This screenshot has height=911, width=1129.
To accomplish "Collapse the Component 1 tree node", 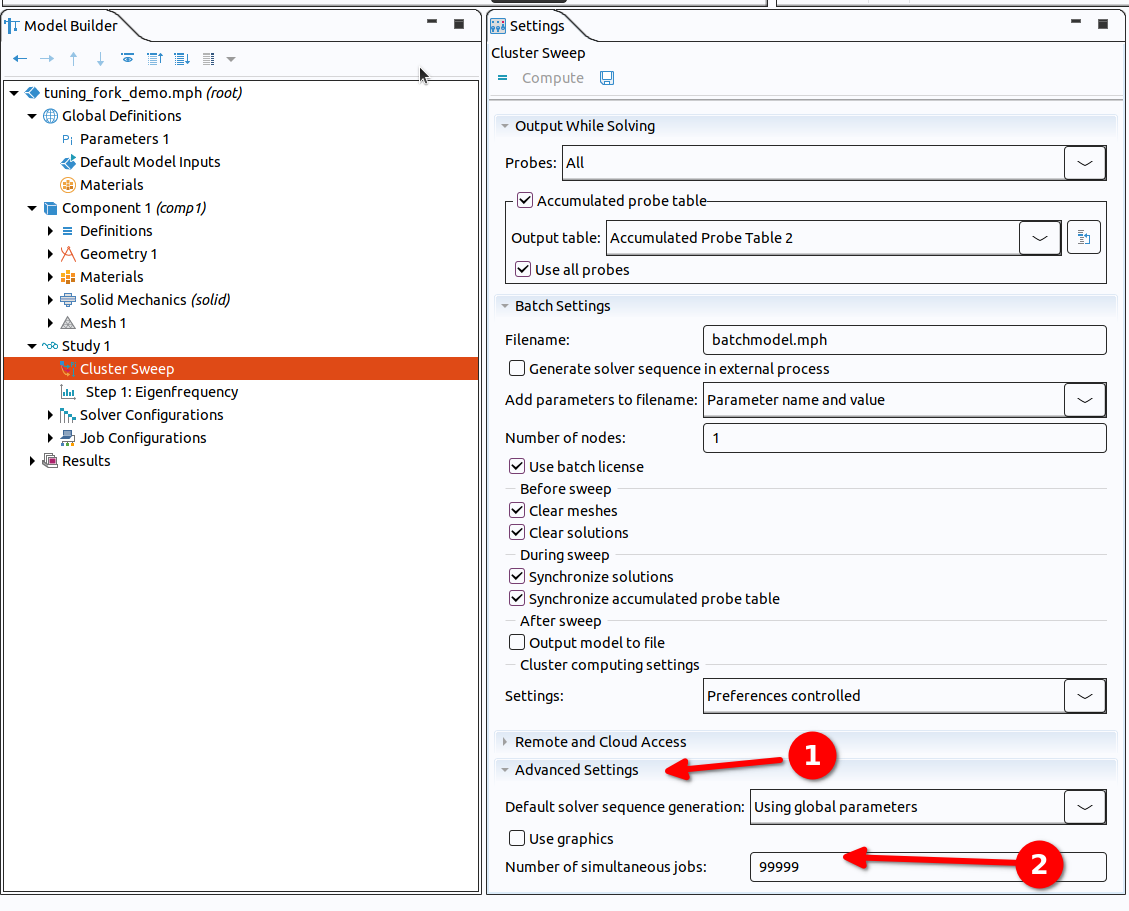I will (x=32, y=208).
